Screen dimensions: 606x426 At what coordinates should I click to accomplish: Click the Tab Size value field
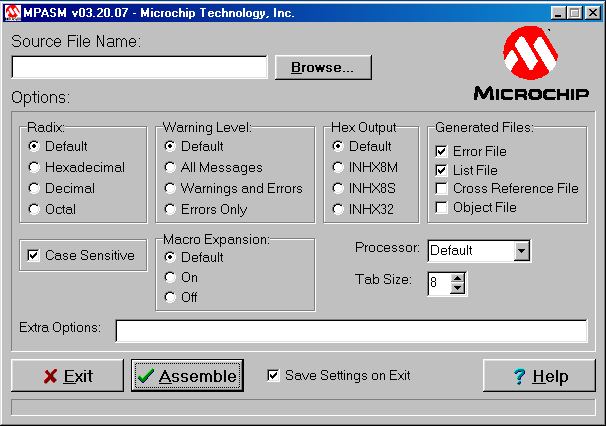[439, 283]
